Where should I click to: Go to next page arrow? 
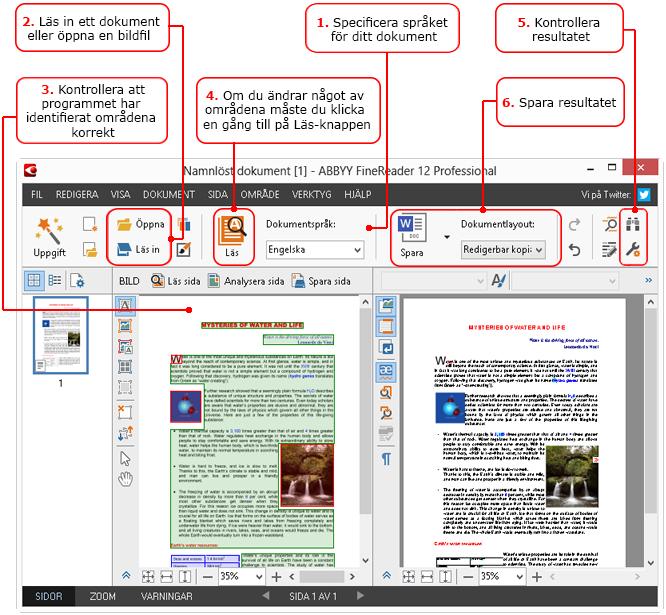click(361, 595)
